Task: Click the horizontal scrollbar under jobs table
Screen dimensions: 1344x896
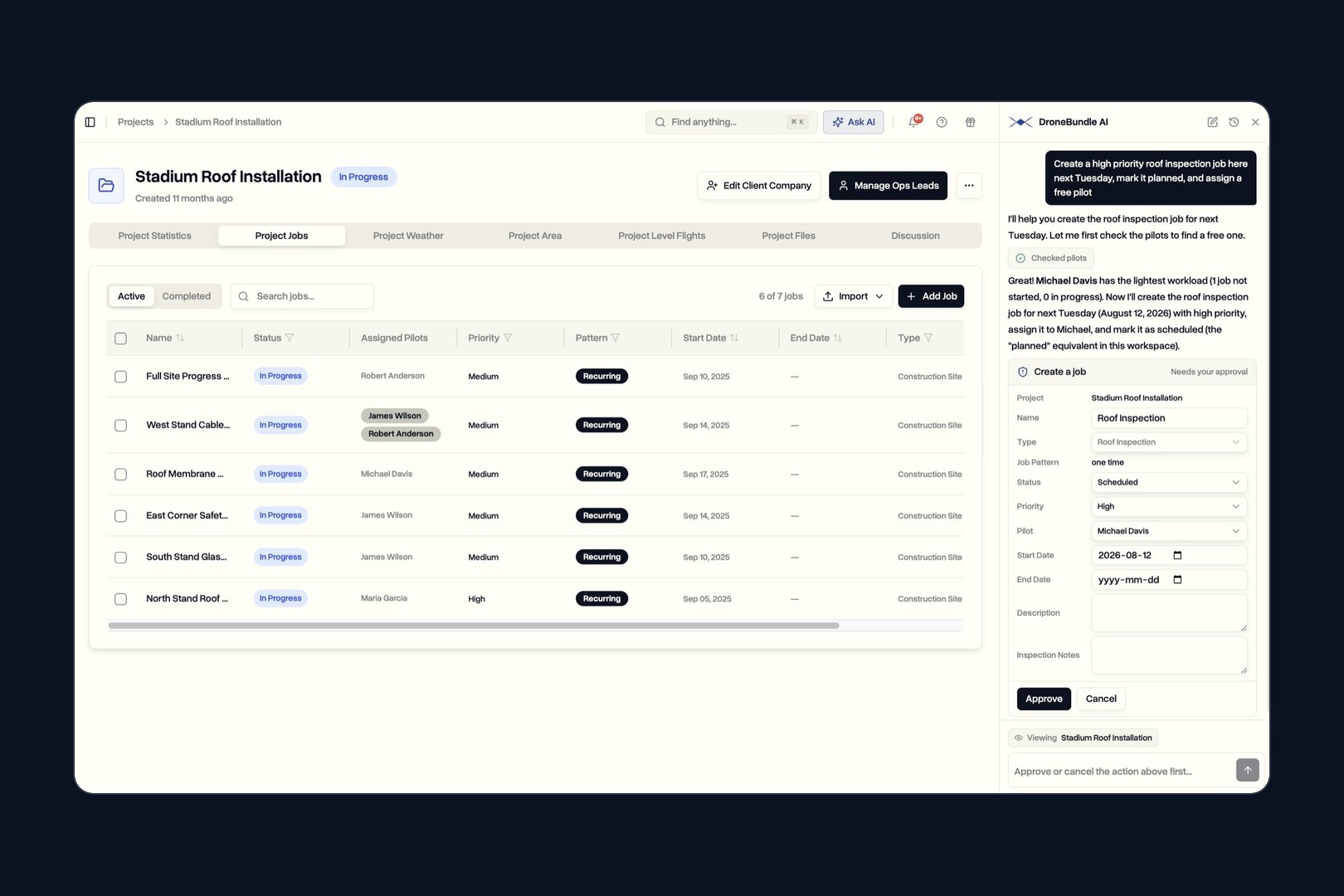Action: (474, 626)
